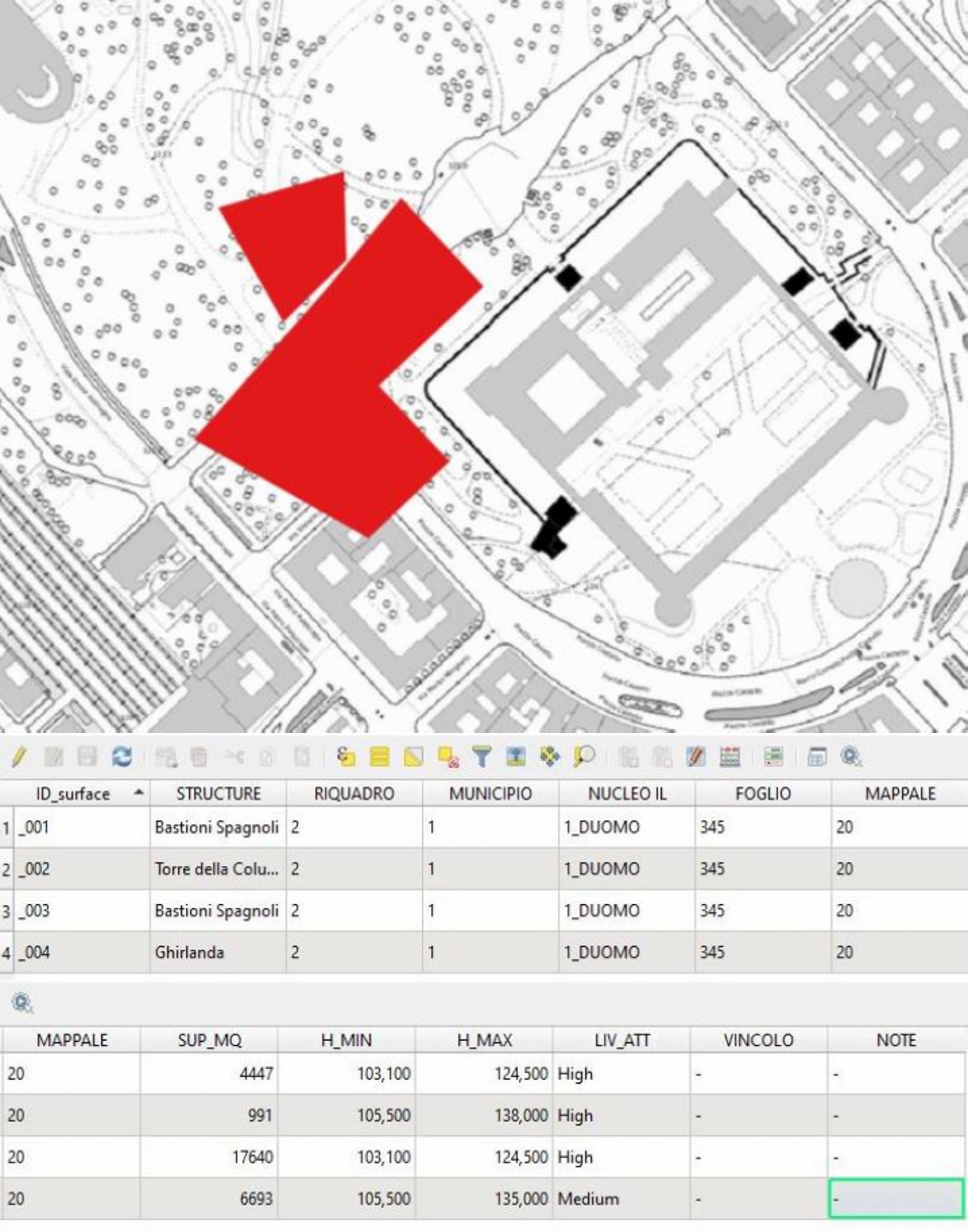968x1232 pixels.
Task: Select the H_MAX column header
Action: coord(484,1040)
